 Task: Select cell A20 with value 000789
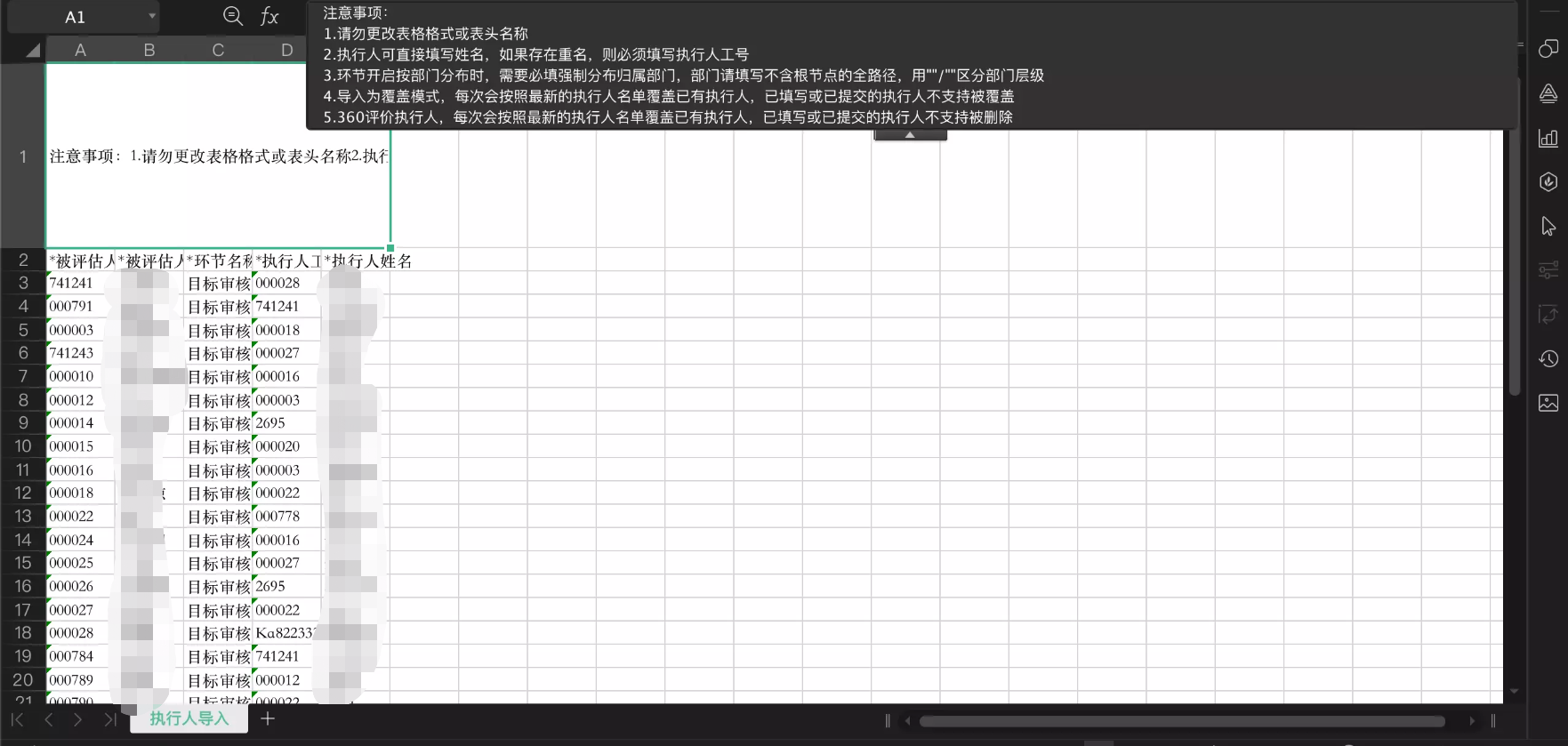(x=81, y=680)
